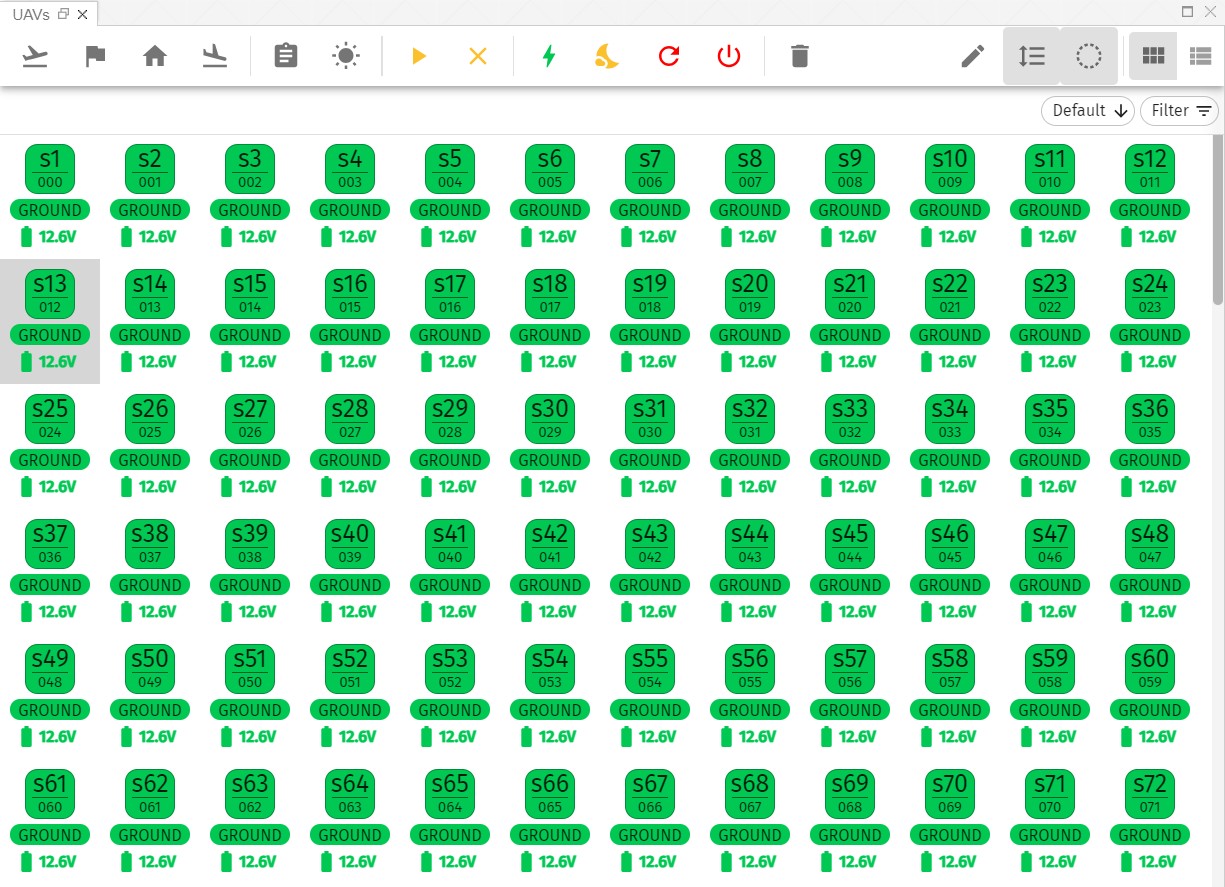Toggle the dotted circle icon button
The height and width of the screenshot is (887, 1225).
1088,56
